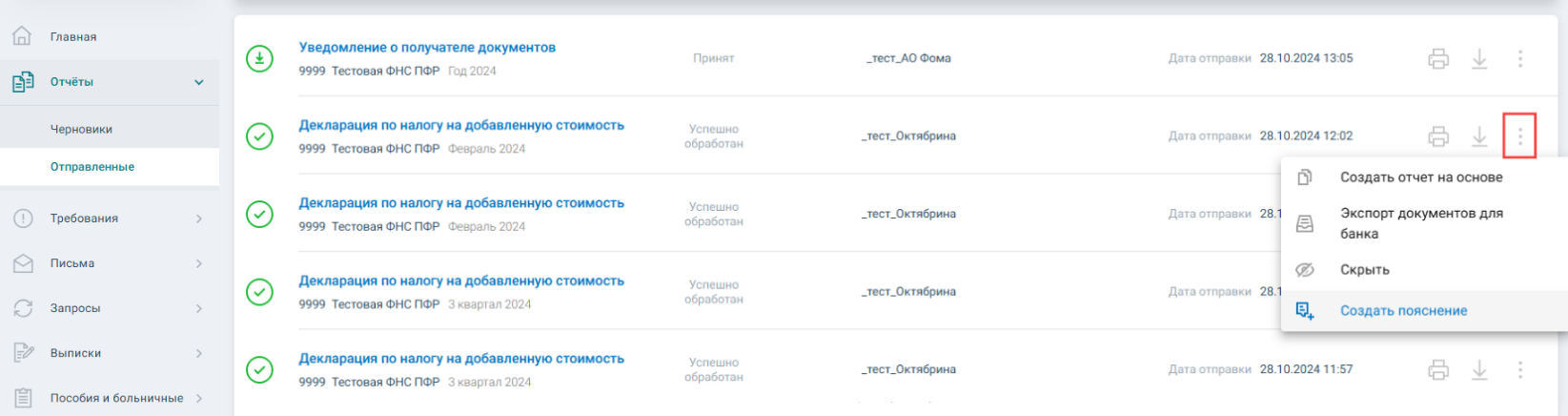
Task: Open three-dot menu for the 11:57 declaration
Action: click(1520, 369)
